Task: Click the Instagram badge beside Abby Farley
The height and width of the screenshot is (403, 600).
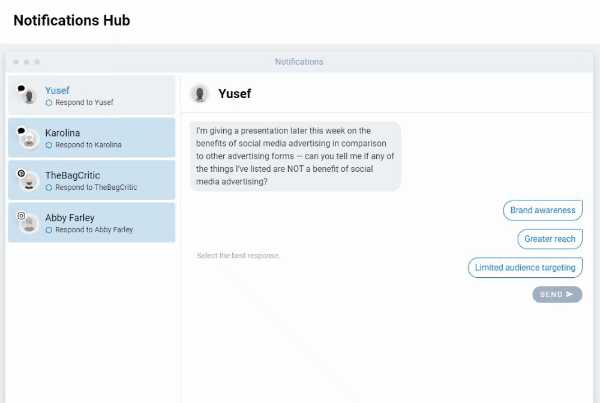Action: pyautogui.click(x=21, y=216)
